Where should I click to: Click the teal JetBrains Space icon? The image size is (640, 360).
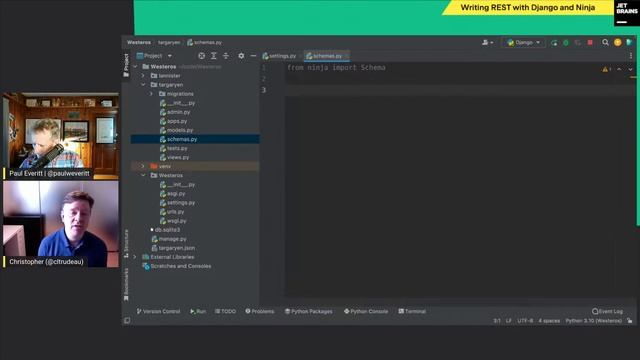point(629,42)
